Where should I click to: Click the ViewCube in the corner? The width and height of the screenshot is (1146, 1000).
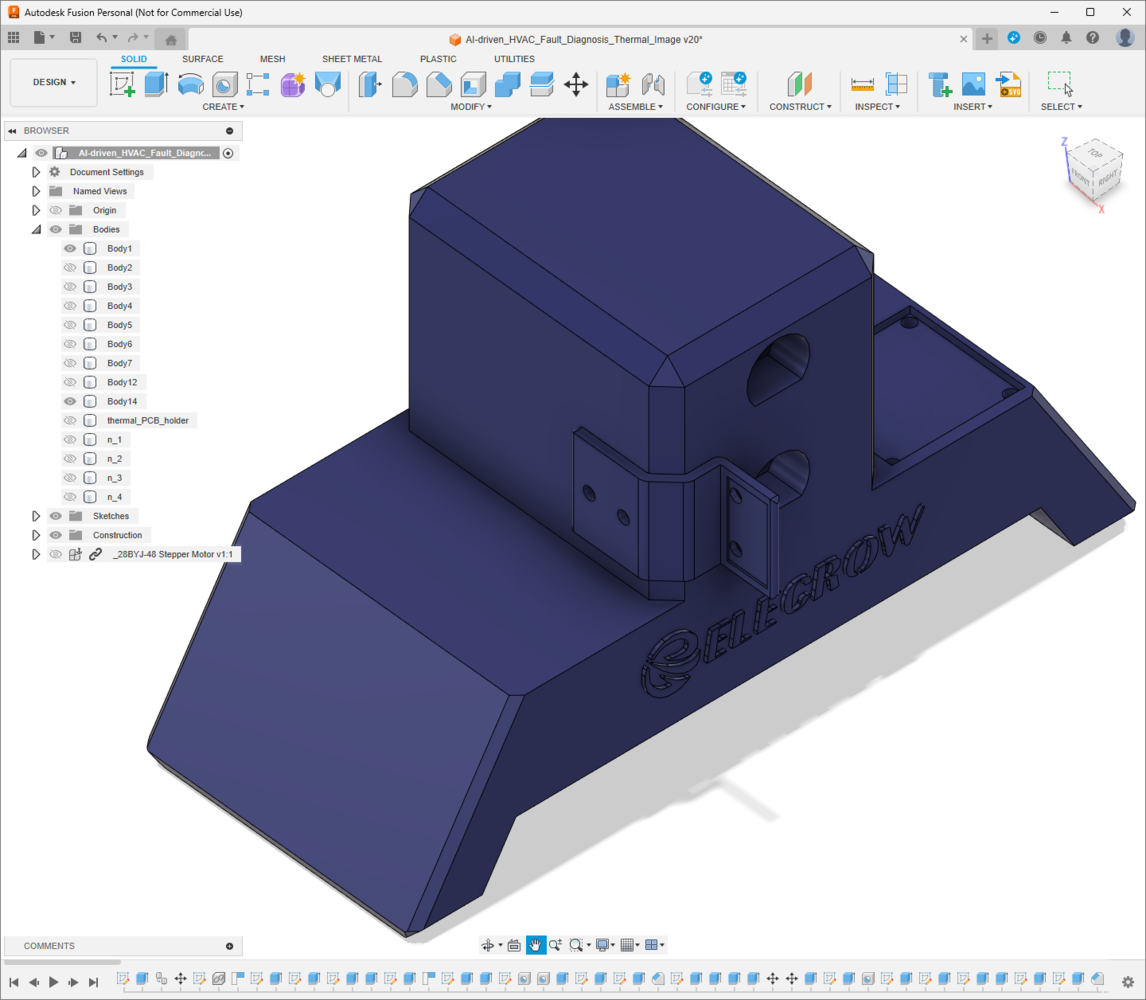pyautogui.click(x=1093, y=172)
